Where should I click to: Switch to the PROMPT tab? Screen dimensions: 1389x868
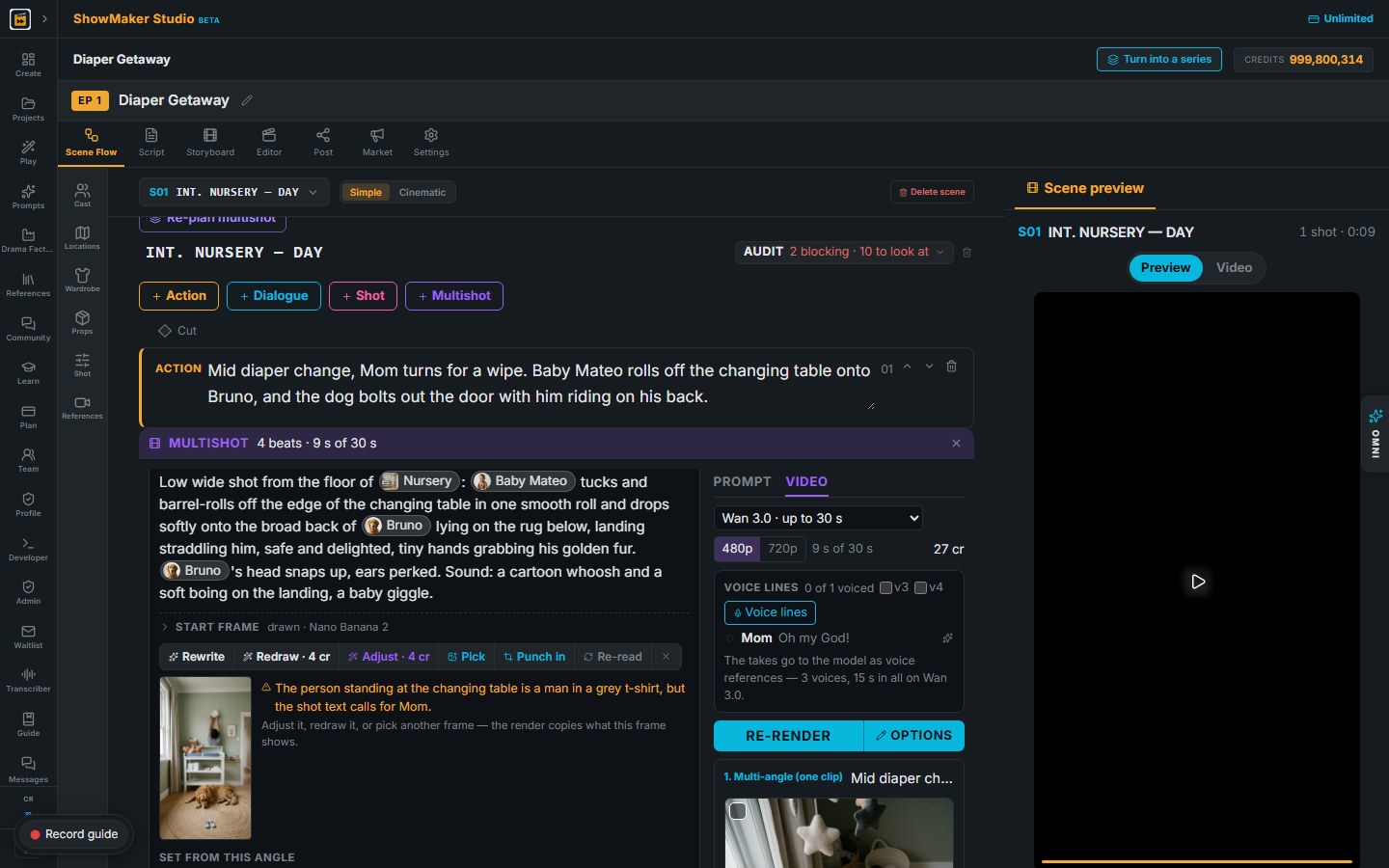(742, 481)
